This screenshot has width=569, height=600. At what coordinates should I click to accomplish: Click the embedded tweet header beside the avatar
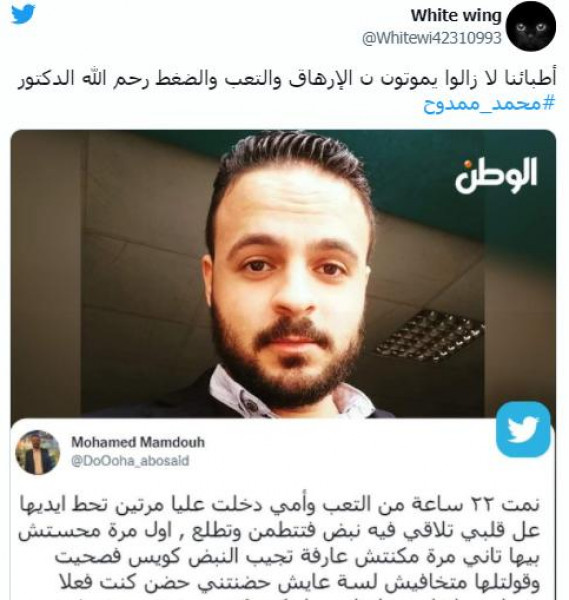[x=138, y=452]
